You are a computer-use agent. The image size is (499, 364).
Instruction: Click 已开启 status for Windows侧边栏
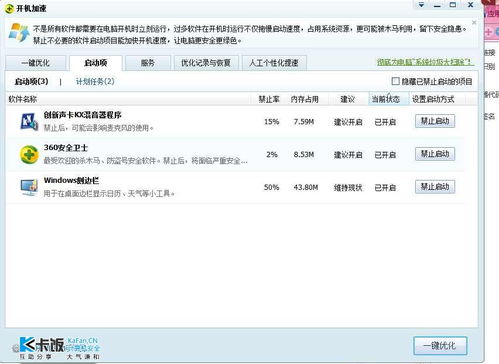pyautogui.click(x=385, y=188)
